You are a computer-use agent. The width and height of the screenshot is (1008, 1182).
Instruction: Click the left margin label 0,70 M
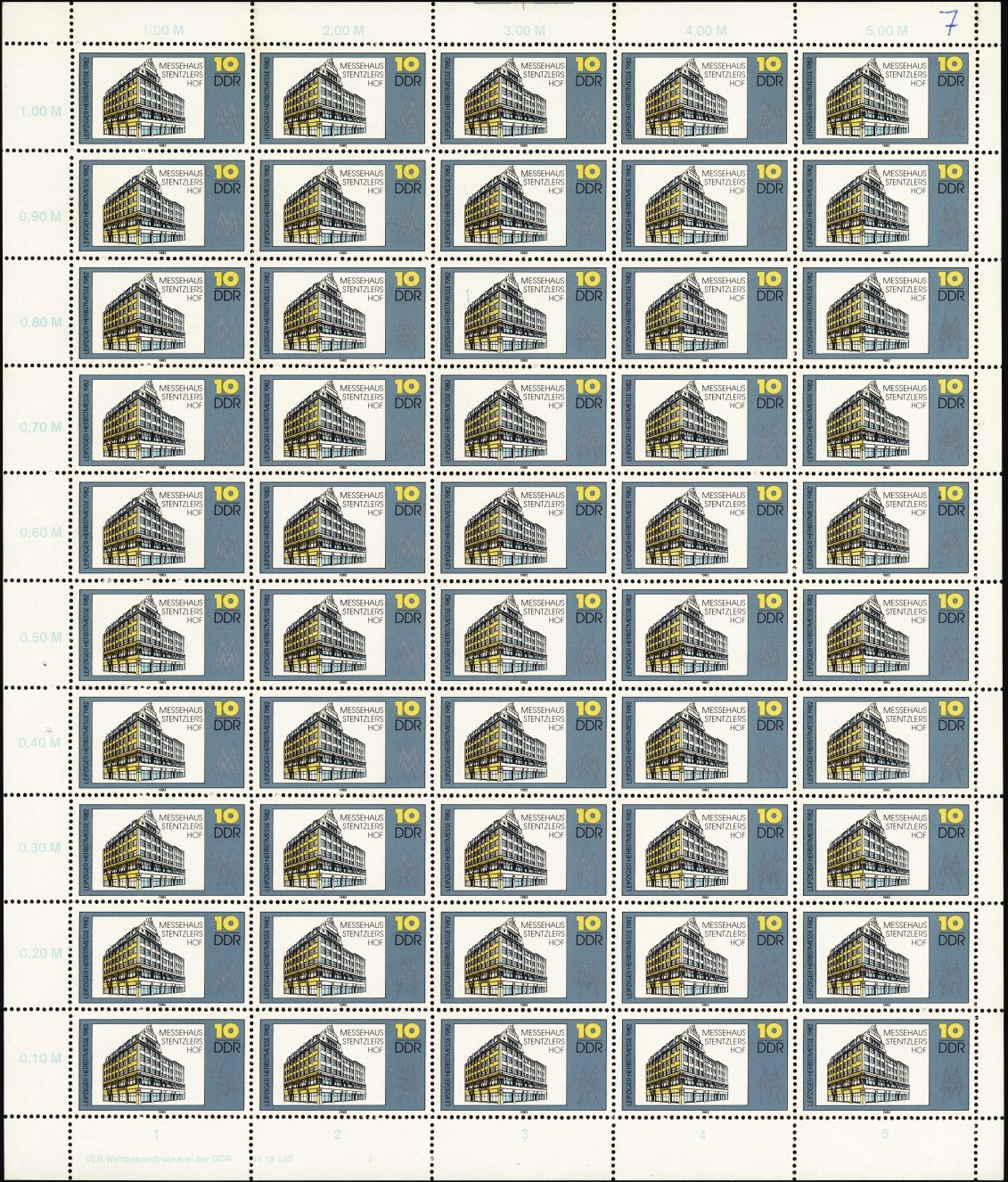pyautogui.click(x=41, y=427)
